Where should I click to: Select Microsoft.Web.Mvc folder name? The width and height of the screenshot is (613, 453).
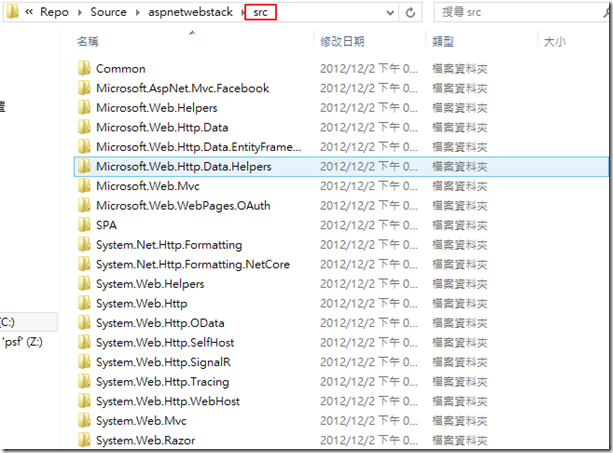148,186
